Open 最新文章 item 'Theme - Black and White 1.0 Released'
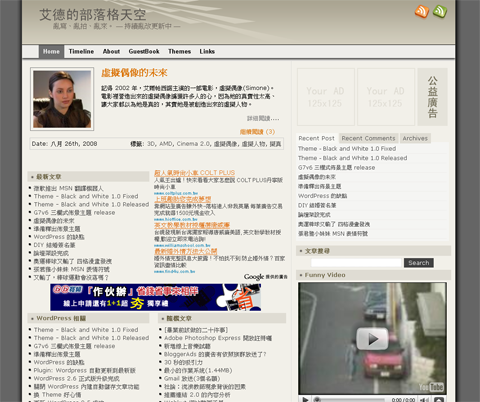 pyautogui.click(x=91, y=204)
